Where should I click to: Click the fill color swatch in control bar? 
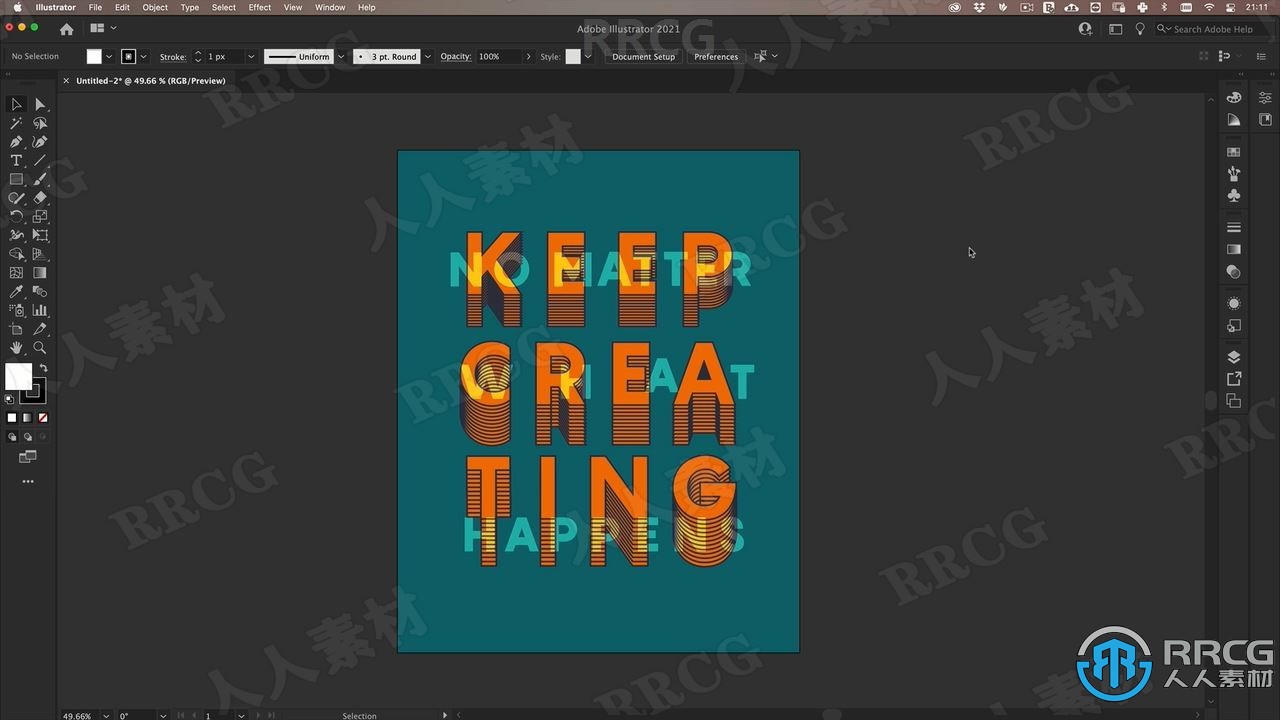click(94, 57)
